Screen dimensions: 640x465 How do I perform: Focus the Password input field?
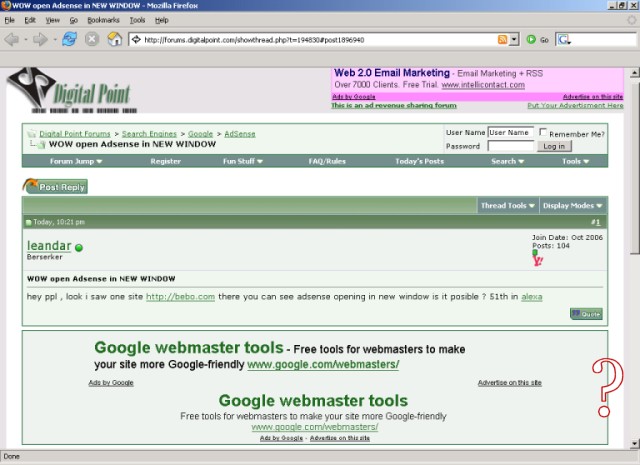click(x=511, y=146)
